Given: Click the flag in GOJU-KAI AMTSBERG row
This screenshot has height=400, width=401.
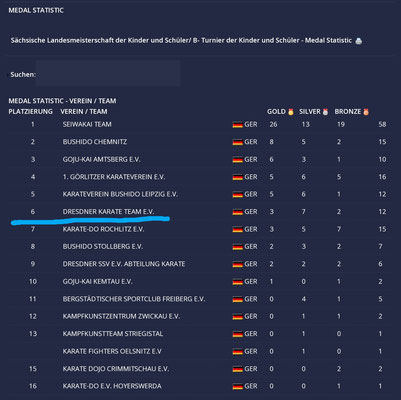Looking at the screenshot, I should (x=238, y=160).
